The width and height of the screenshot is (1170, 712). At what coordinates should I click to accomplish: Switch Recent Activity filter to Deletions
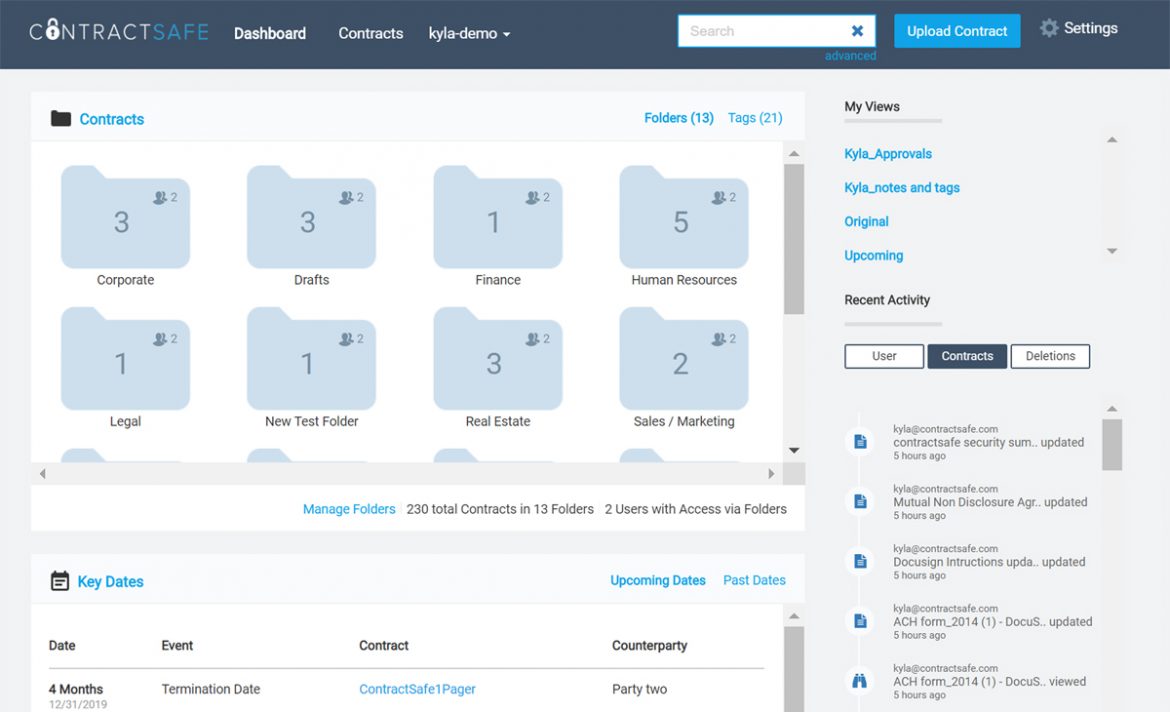tap(1050, 356)
